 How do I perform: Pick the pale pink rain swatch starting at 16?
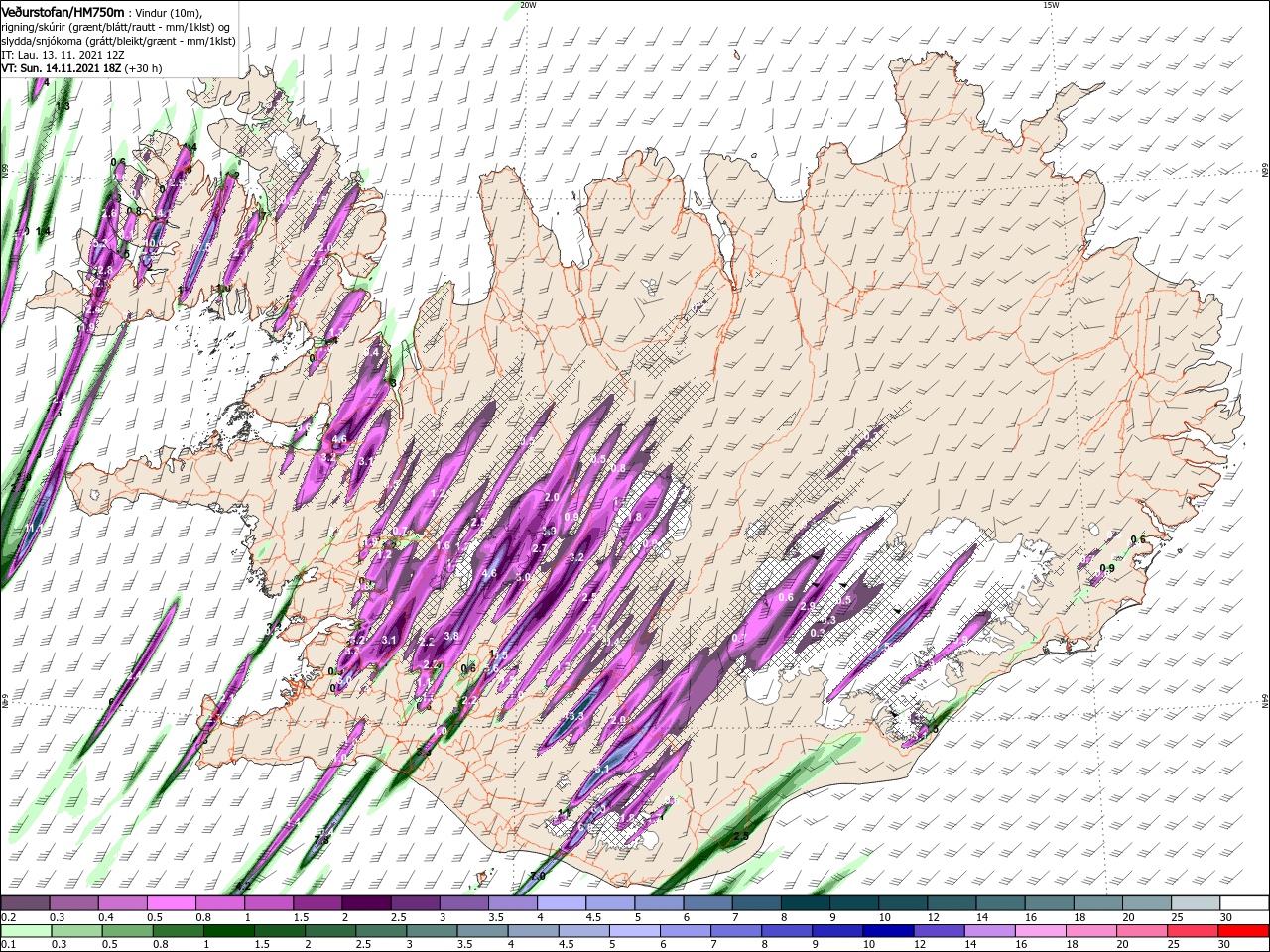[1040, 931]
